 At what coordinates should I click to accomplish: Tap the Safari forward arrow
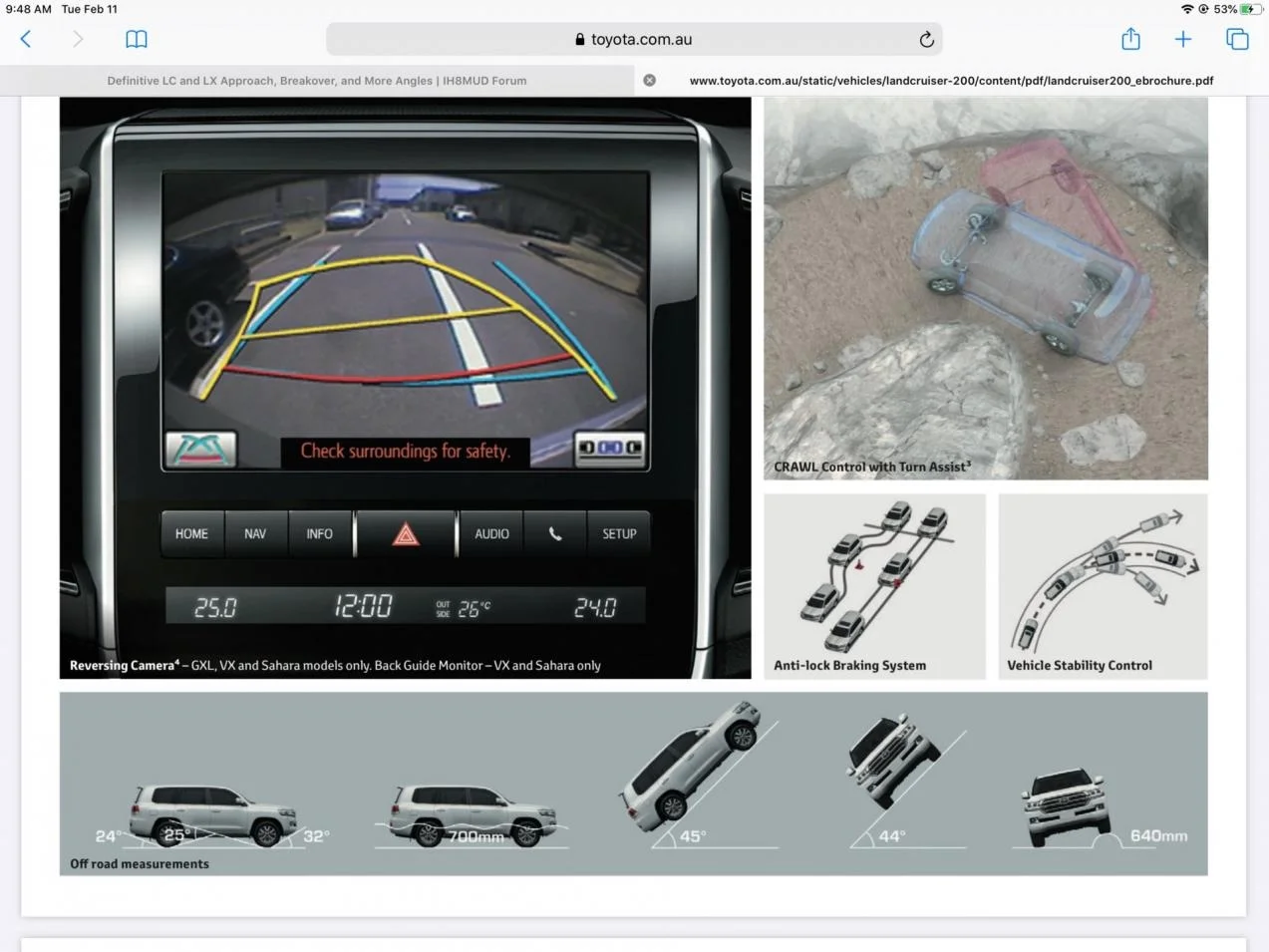tap(78, 39)
